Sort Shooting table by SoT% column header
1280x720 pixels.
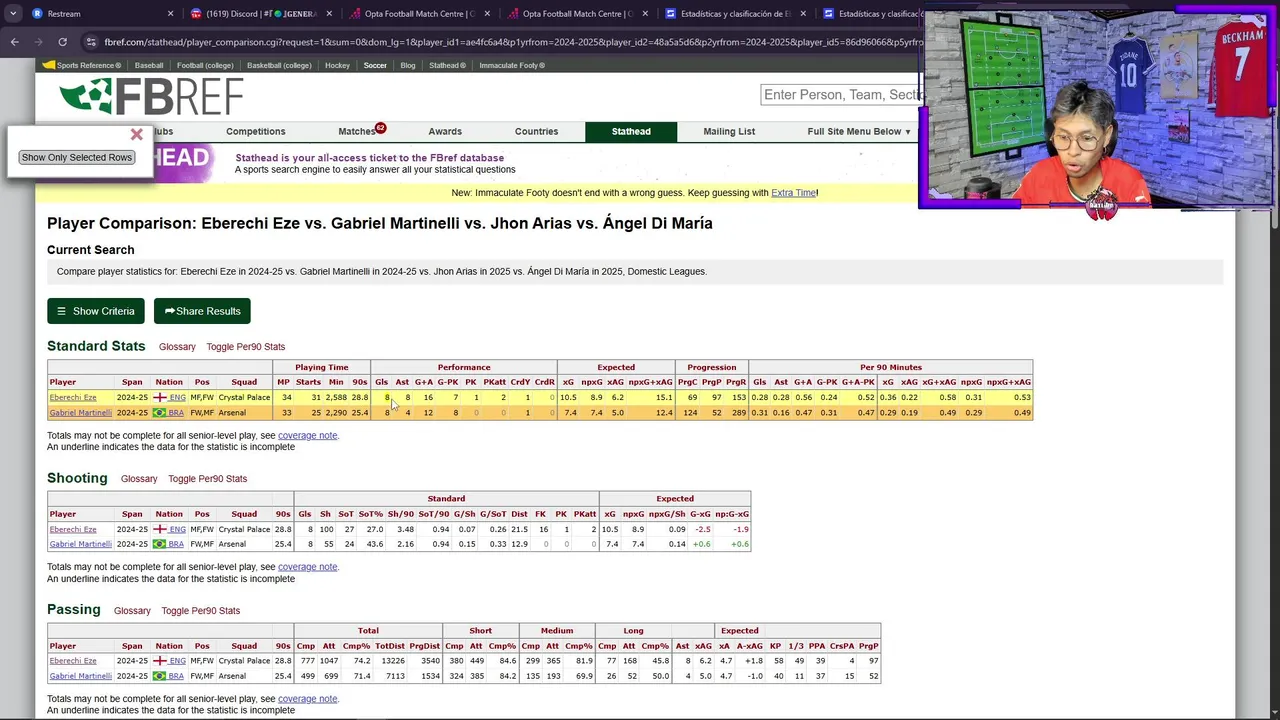371,514
